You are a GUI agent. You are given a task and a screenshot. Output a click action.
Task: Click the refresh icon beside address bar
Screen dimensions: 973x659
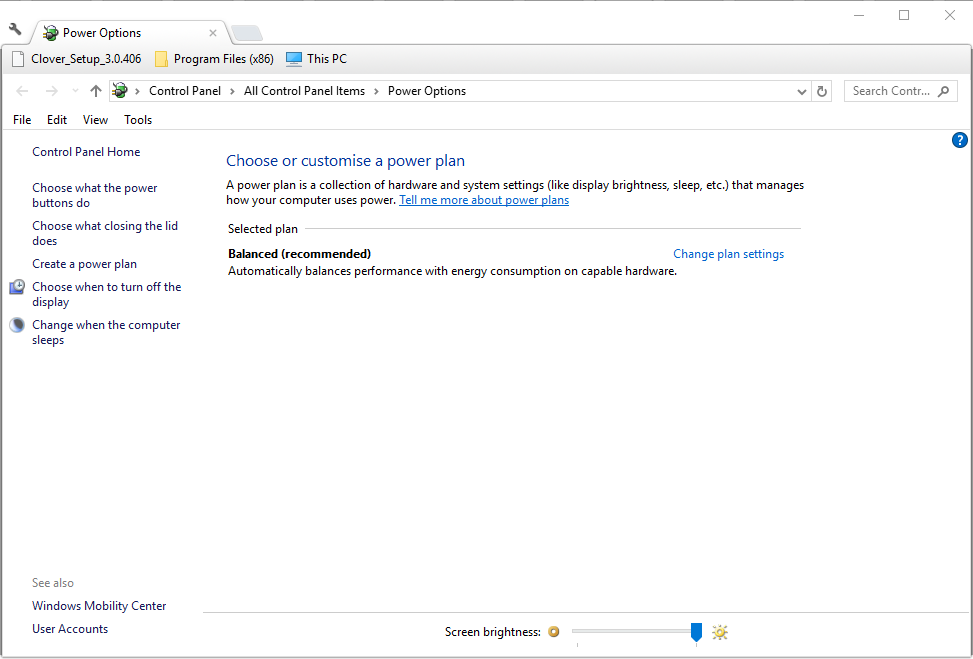[x=822, y=91]
